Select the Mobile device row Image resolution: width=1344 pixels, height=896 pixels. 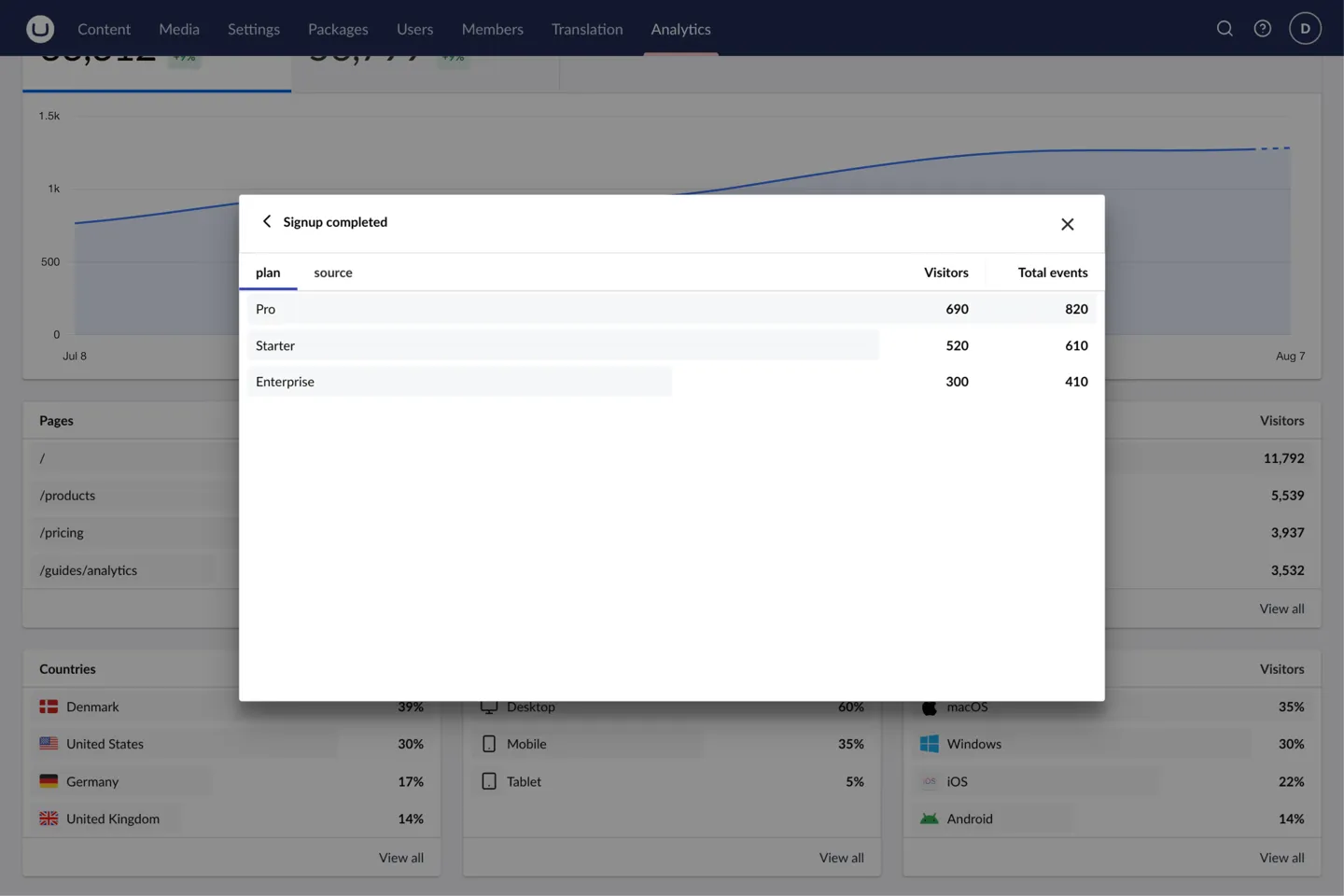click(672, 744)
